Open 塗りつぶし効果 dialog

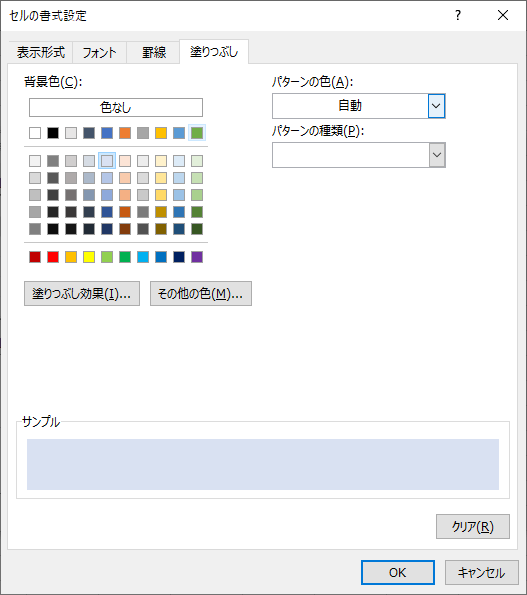[82, 293]
